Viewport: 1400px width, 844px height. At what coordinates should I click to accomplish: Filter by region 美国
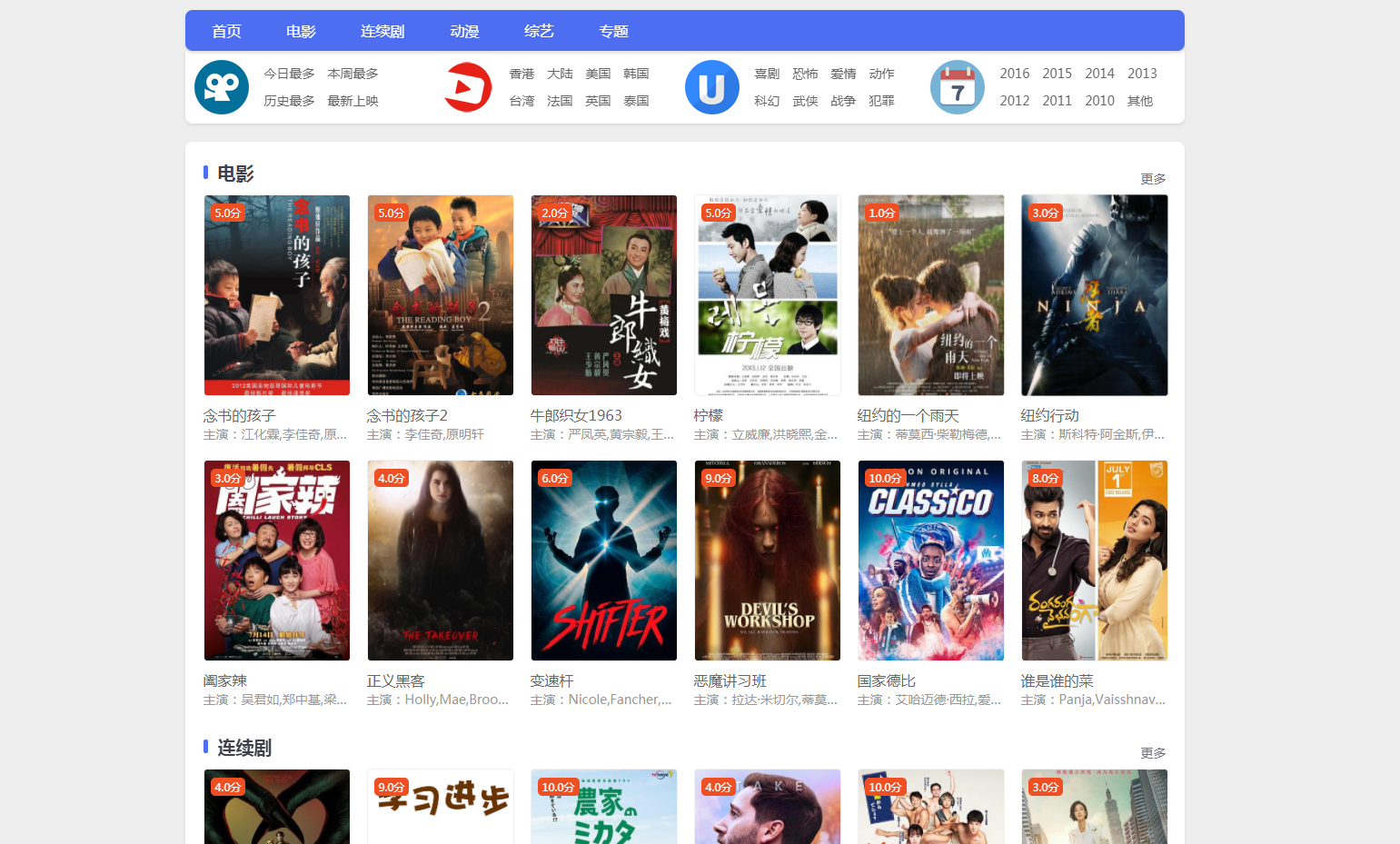[598, 74]
